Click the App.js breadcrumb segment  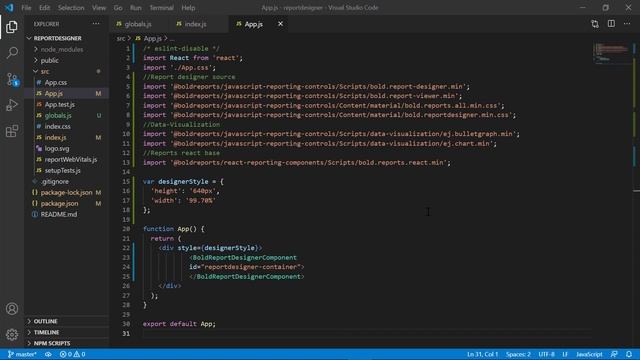(x=149, y=38)
